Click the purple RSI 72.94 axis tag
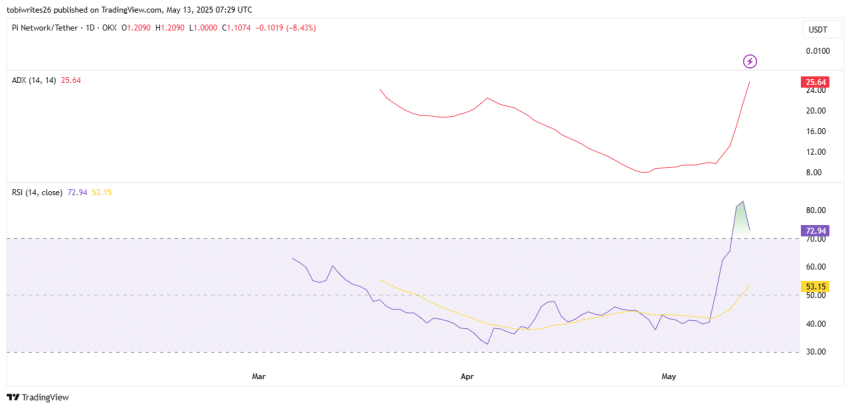Screen dimensions: 850x409 click(x=815, y=231)
